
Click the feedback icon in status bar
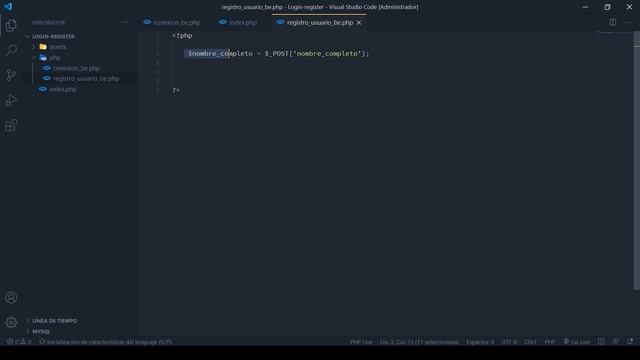[x=616, y=342]
